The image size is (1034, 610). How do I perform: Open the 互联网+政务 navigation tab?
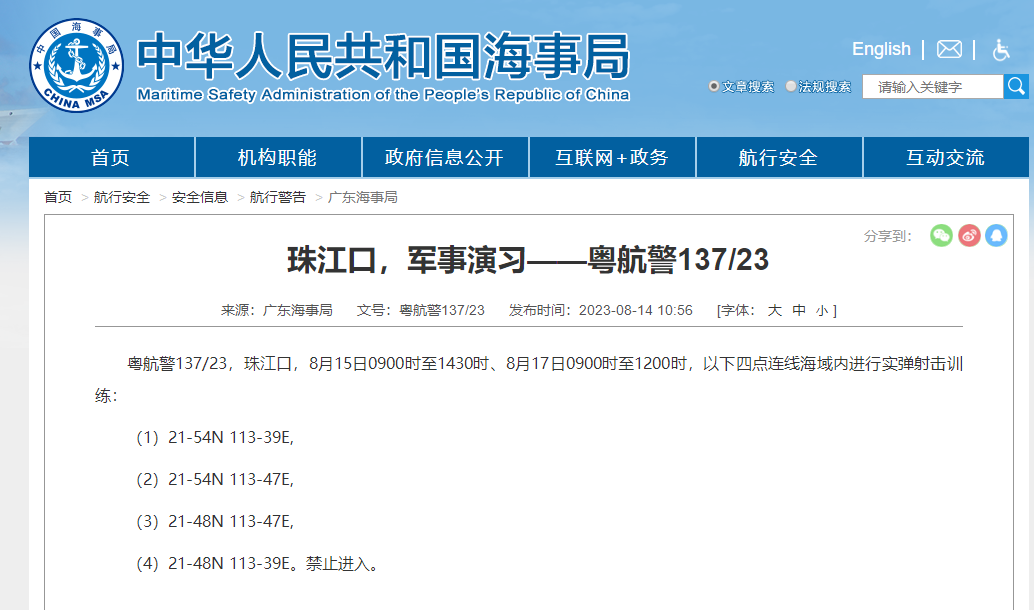pyautogui.click(x=612, y=157)
